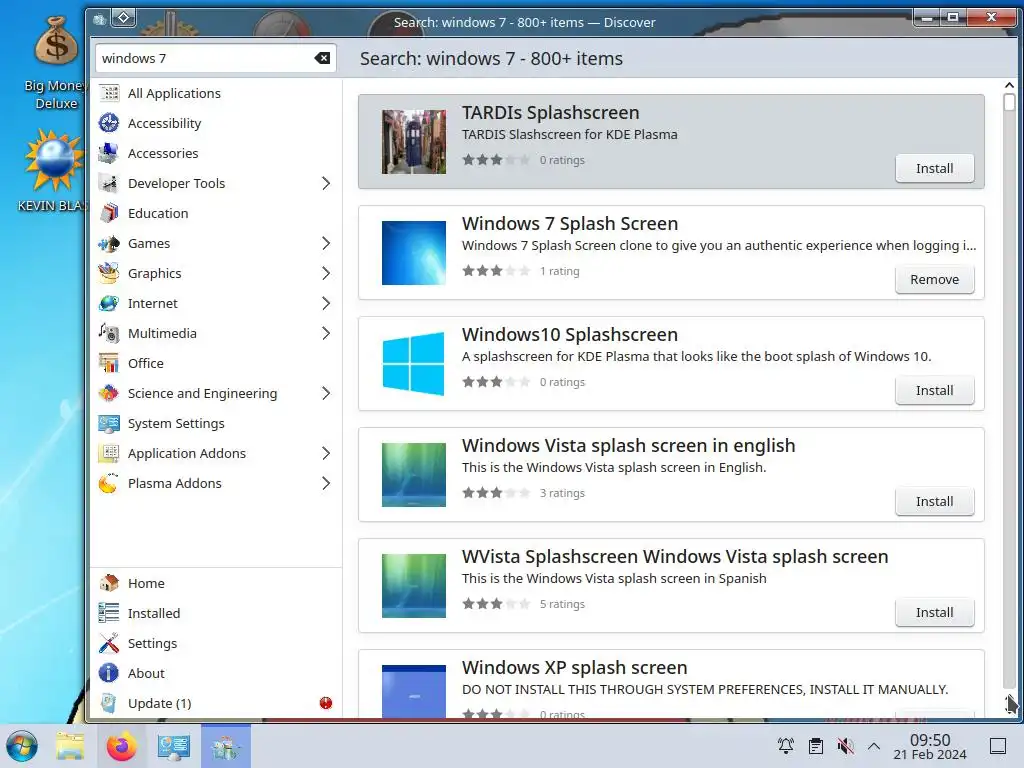Open the Internet globe icon
This screenshot has height=768, width=1024.
pos(109,304)
